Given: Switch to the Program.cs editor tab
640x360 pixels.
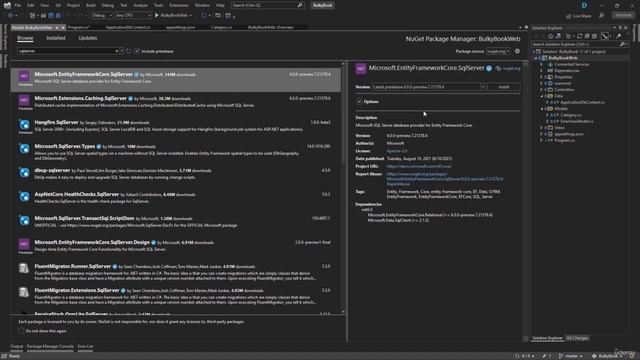Looking at the screenshot, I should point(79,27).
